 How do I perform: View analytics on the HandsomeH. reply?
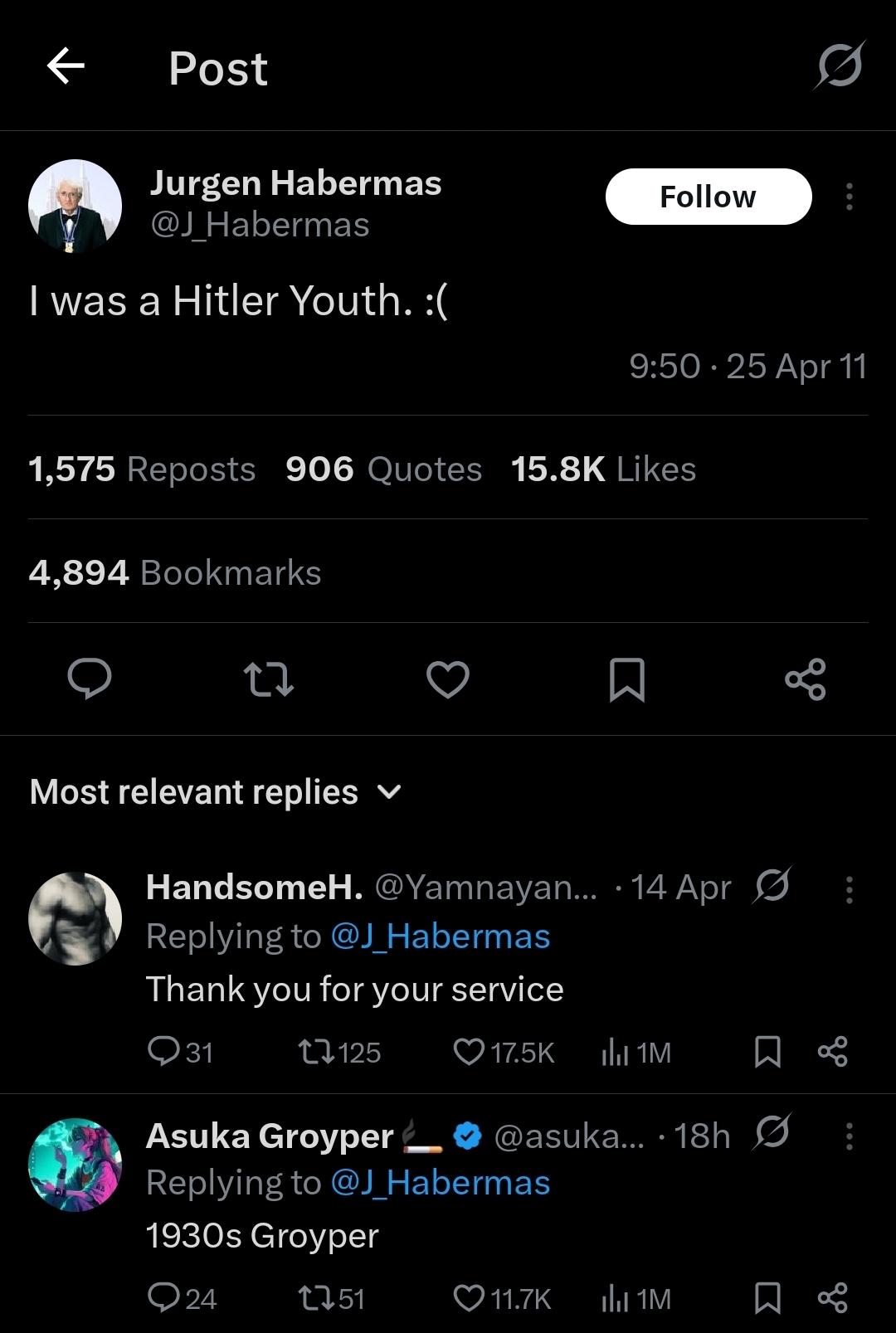click(x=615, y=1052)
